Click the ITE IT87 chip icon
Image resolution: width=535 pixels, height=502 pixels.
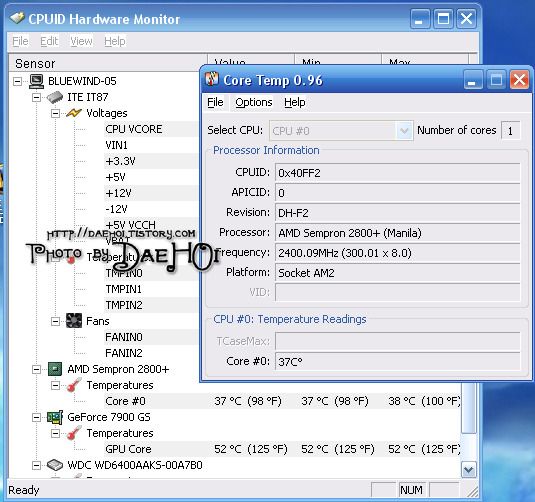pos(55,97)
